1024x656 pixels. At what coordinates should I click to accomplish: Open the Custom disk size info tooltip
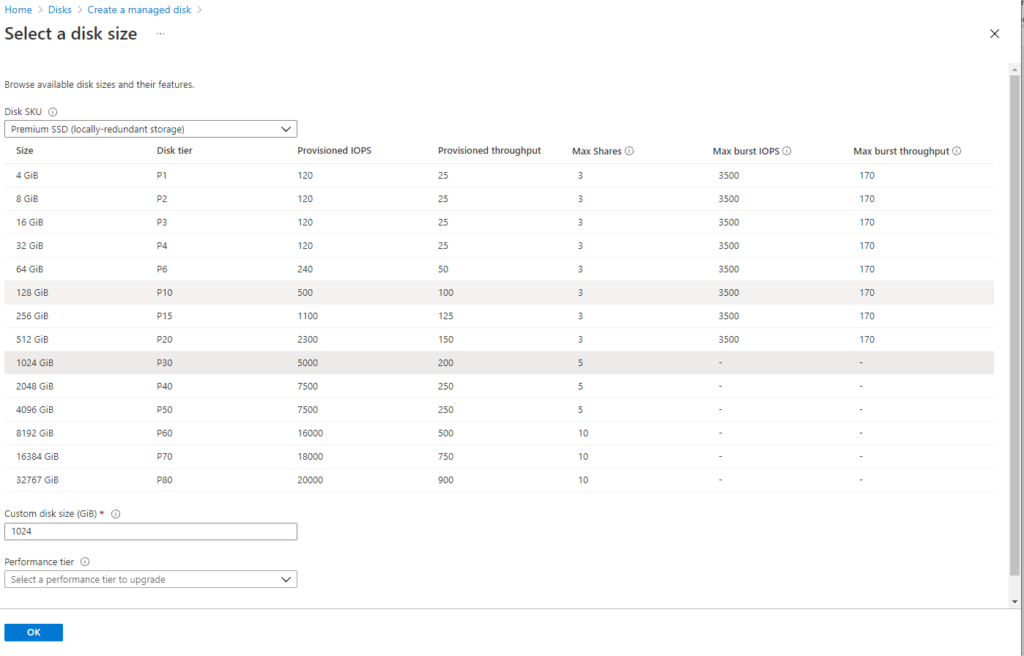(117, 513)
